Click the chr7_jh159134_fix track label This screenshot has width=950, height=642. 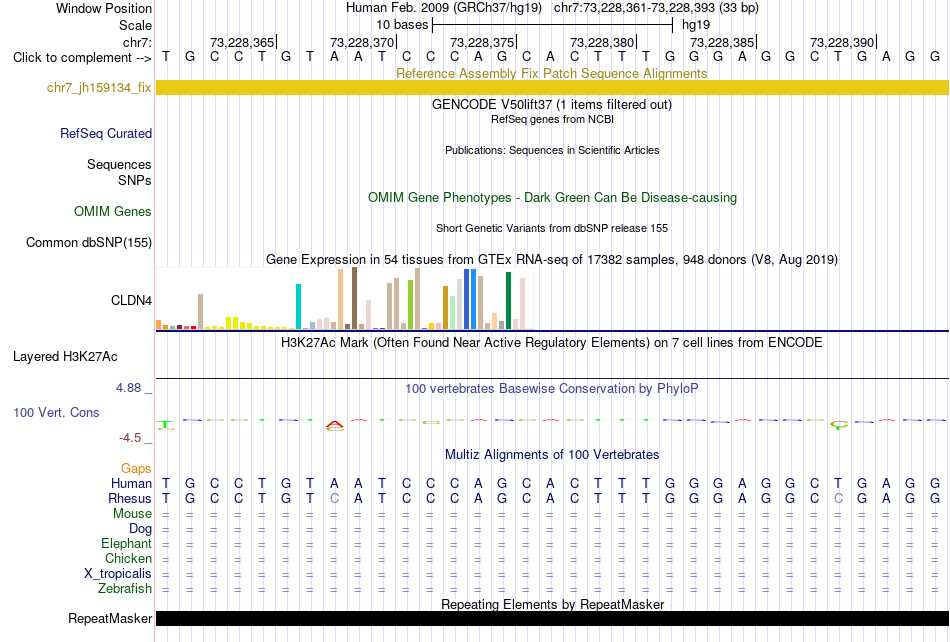(x=99, y=88)
